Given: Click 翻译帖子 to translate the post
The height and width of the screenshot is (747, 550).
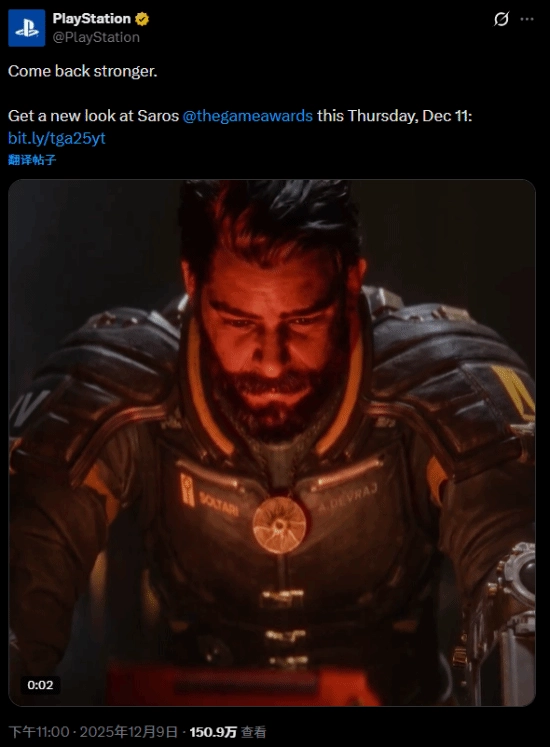Looking at the screenshot, I should 32,160.
